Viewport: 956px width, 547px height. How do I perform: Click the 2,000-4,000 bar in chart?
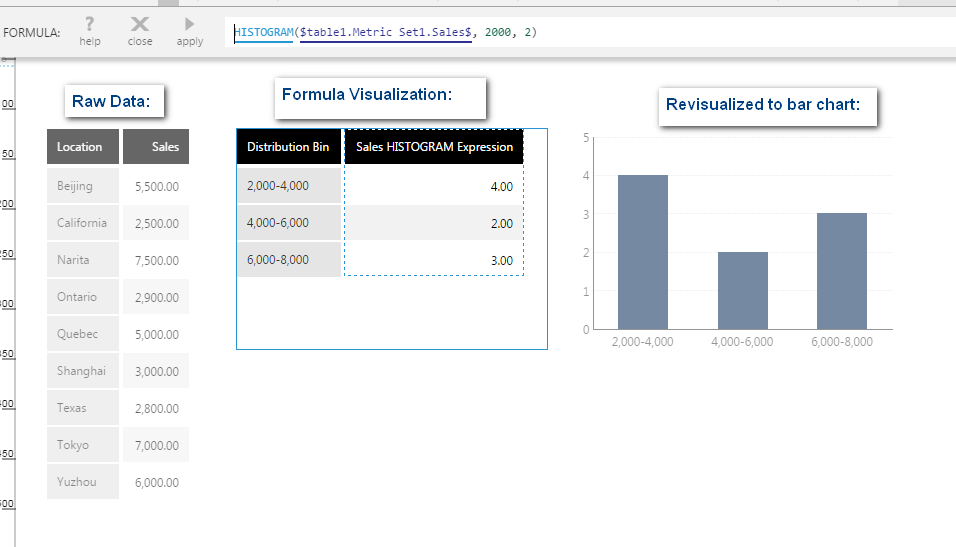(643, 252)
